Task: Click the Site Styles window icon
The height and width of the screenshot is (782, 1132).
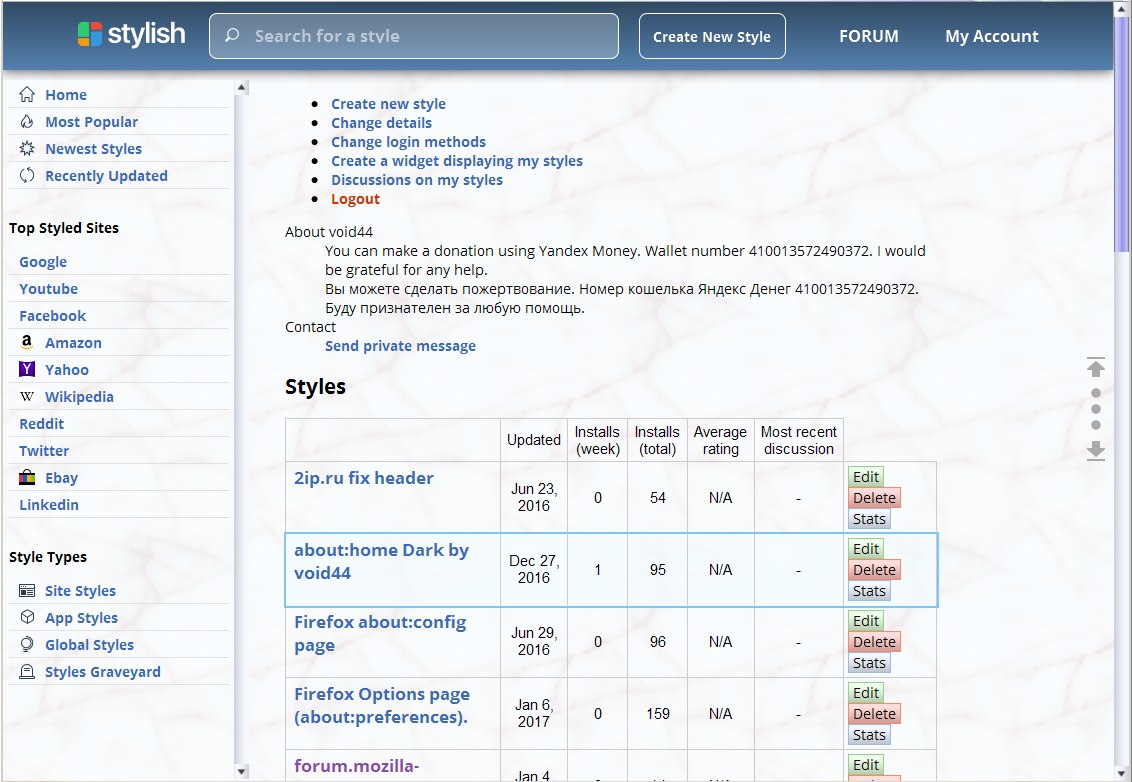Action: tap(27, 591)
